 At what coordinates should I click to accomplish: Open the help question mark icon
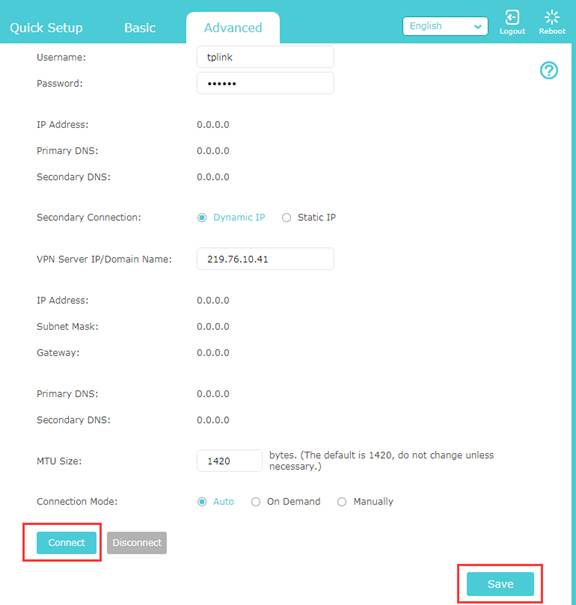[x=549, y=71]
